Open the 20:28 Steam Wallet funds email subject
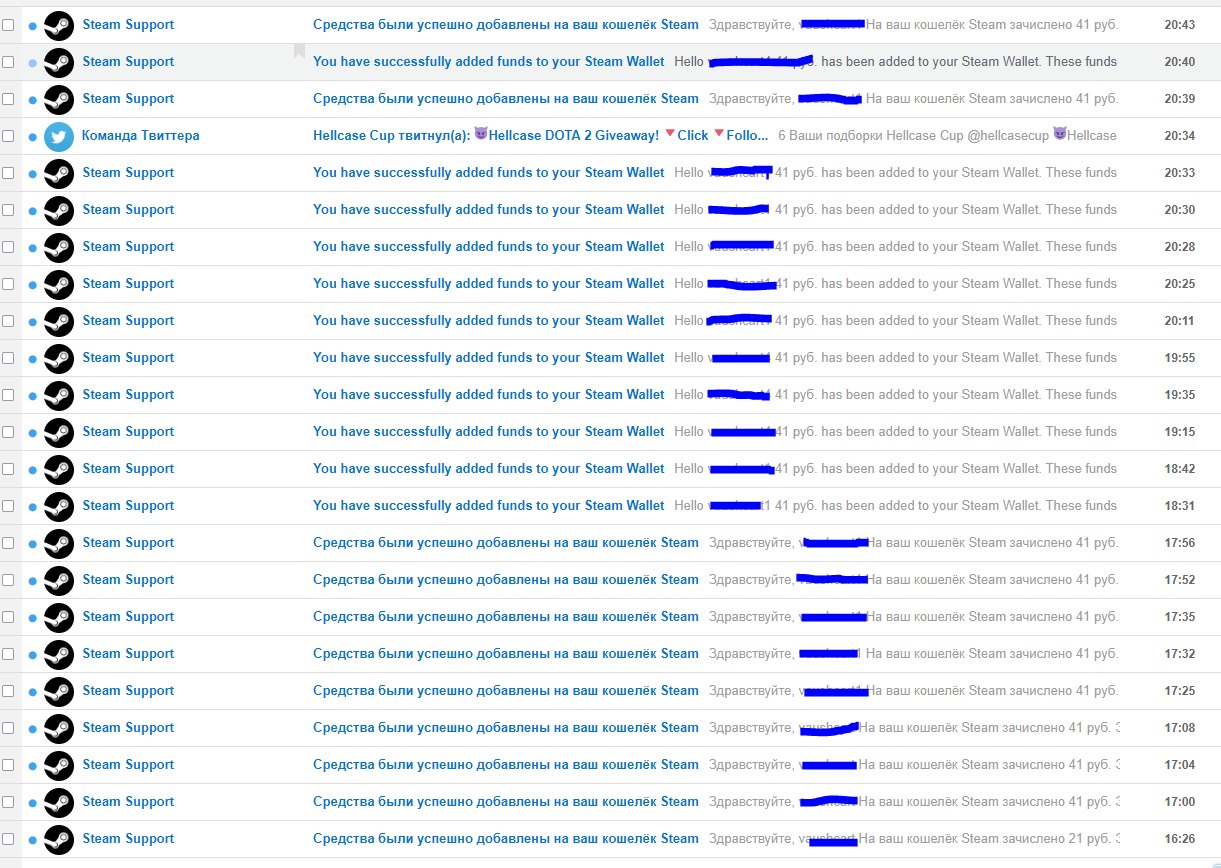The width and height of the screenshot is (1221, 868). (x=488, y=247)
